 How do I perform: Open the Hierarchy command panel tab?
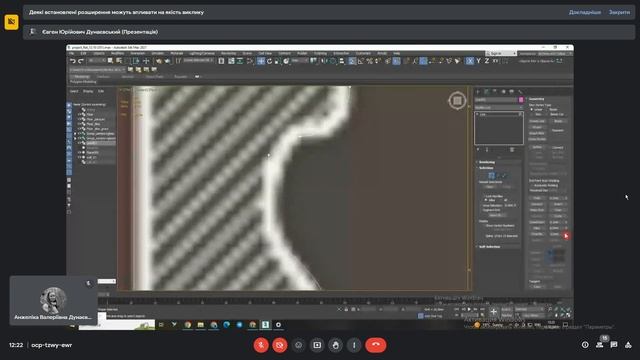[x=495, y=91]
